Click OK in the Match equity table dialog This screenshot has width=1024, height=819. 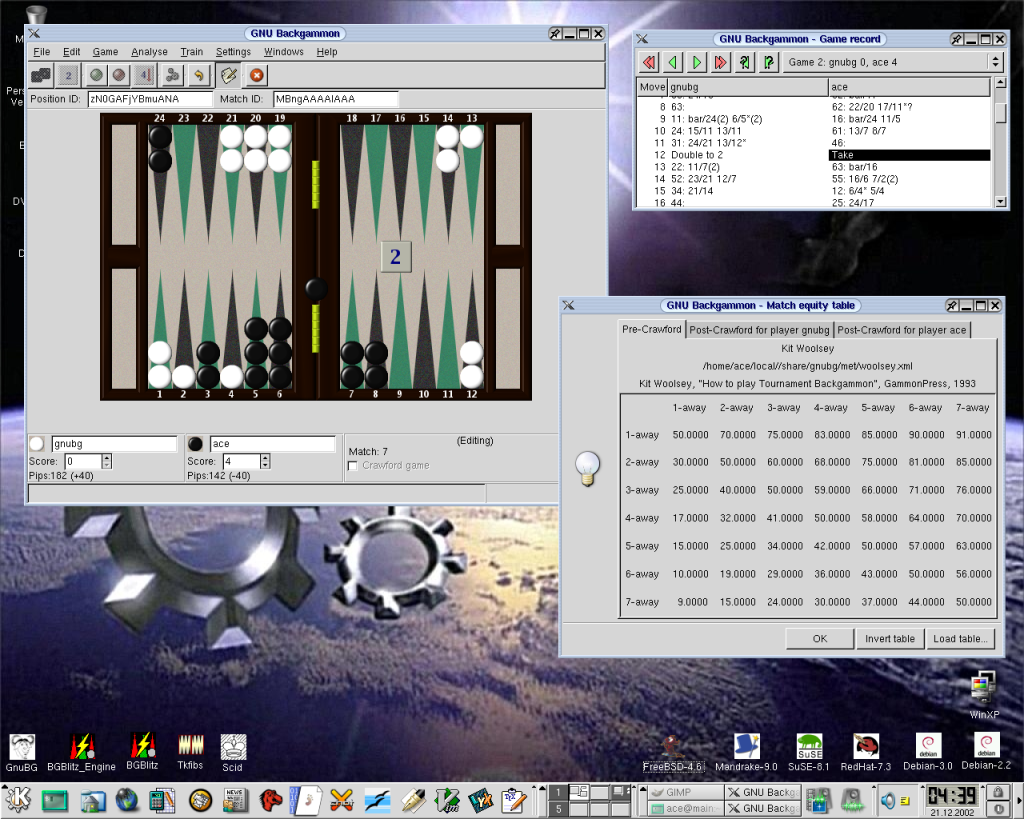click(x=820, y=639)
